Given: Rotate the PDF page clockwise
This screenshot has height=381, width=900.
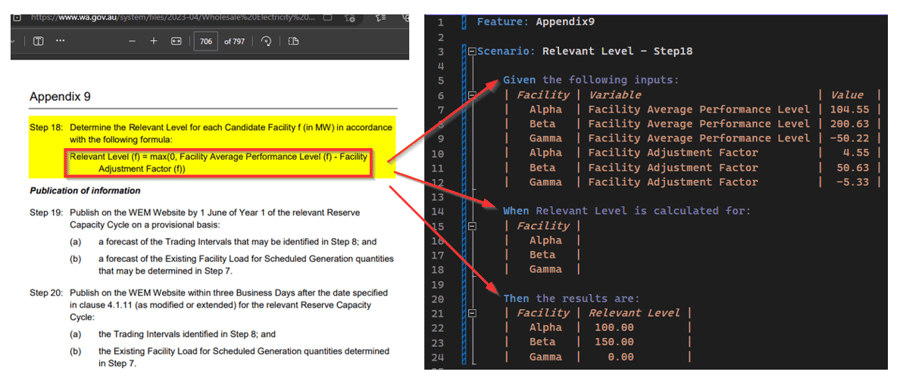Looking at the screenshot, I should point(266,41).
